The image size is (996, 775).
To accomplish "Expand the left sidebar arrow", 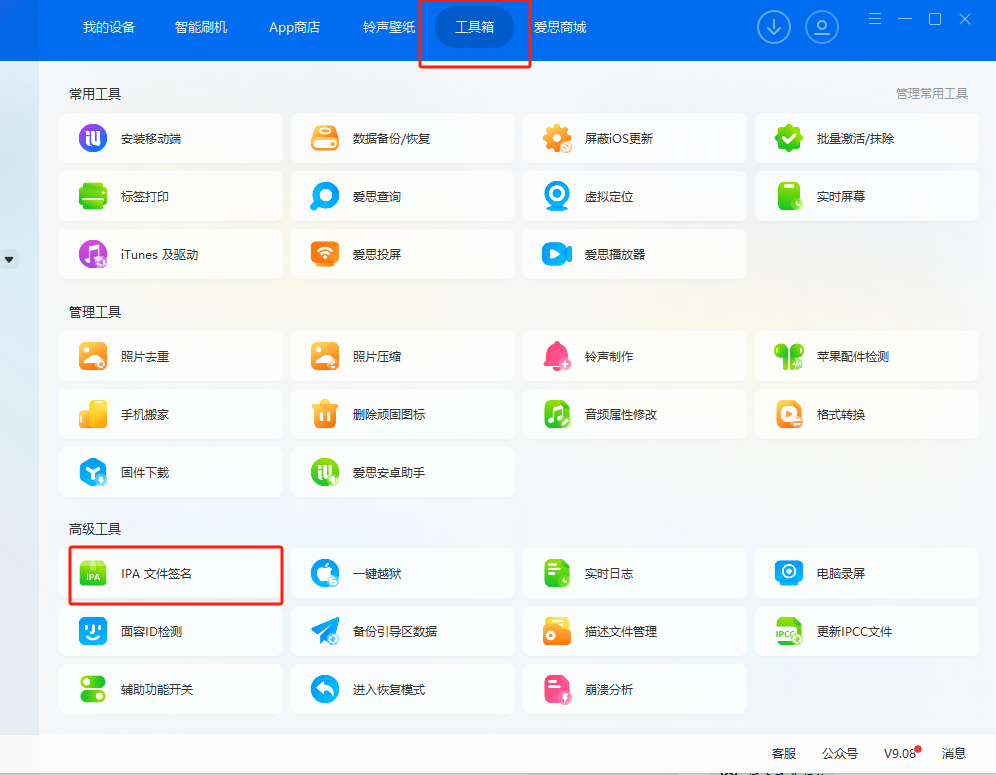I will [x=9, y=259].
